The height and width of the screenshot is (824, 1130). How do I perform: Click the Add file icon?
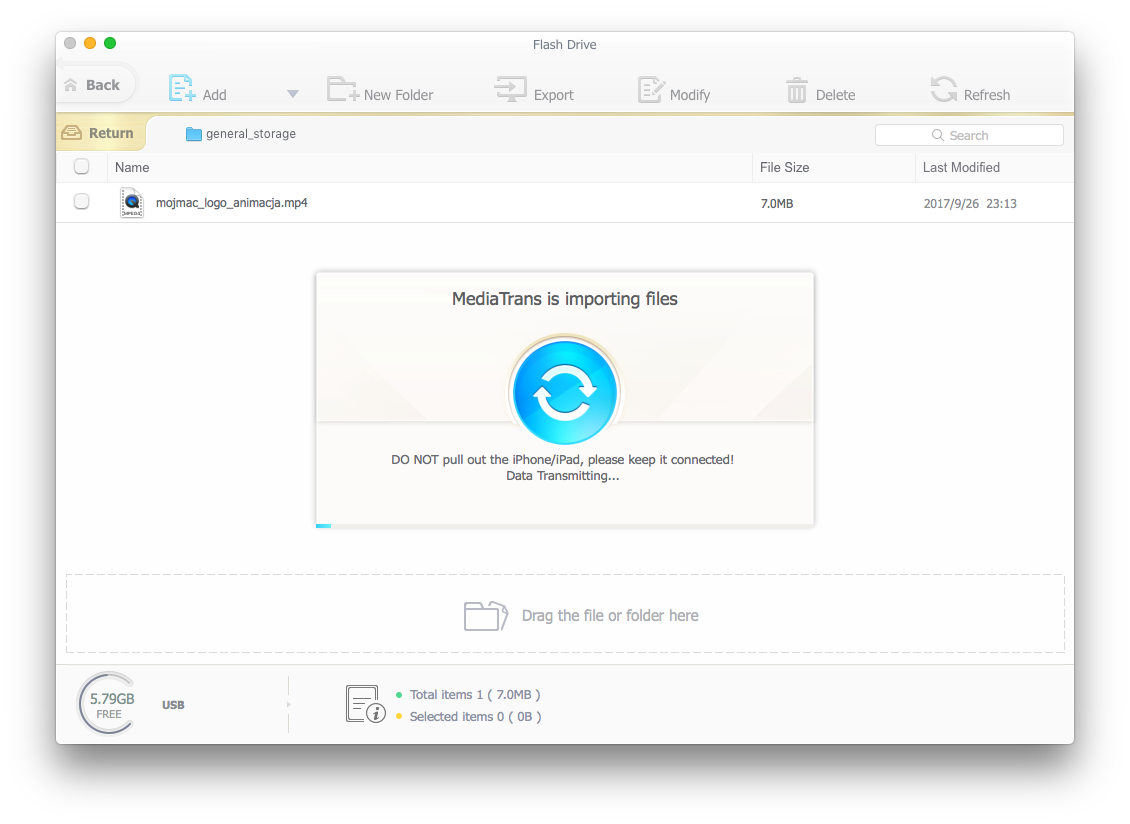pos(182,89)
